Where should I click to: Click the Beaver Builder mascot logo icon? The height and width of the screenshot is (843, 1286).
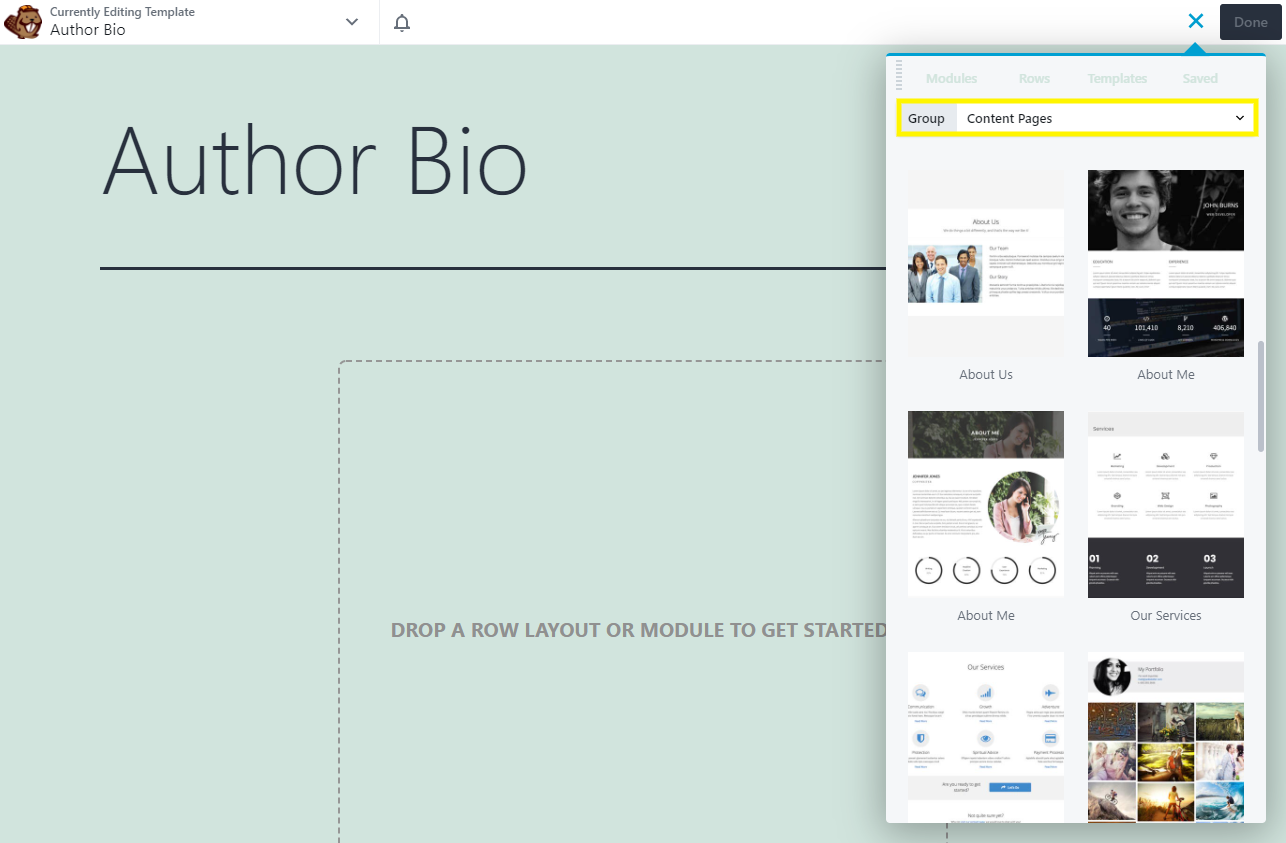[x=22, y=21]
